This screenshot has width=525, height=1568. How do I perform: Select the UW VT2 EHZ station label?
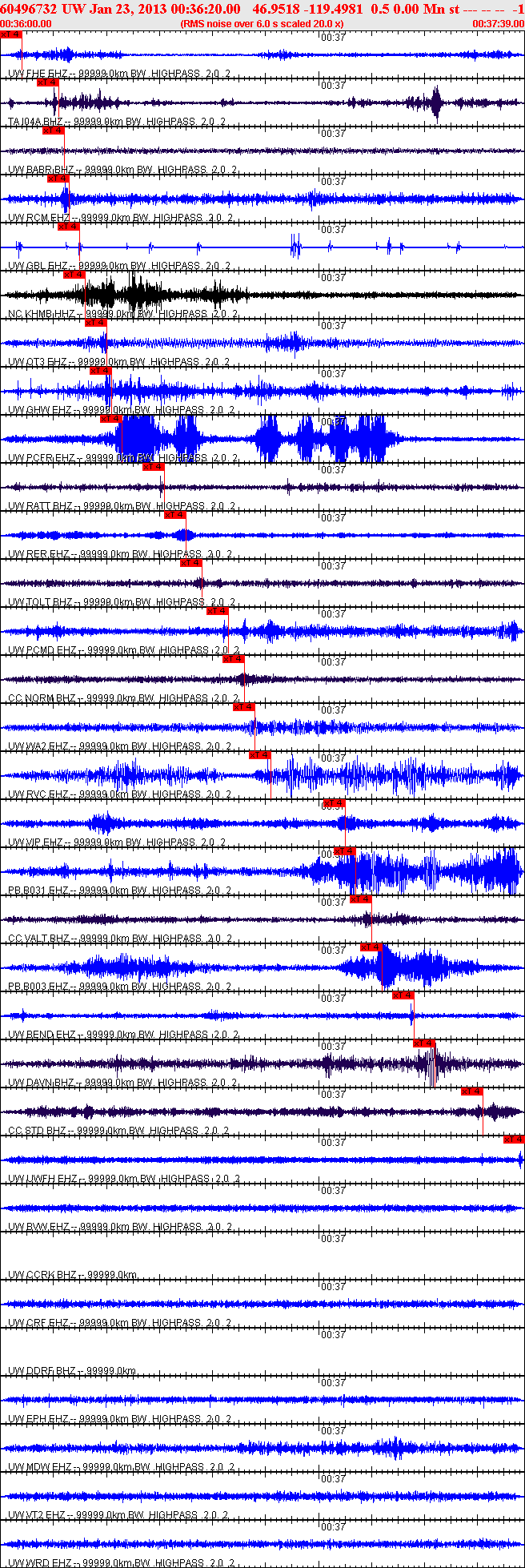tap(38, 1515)
